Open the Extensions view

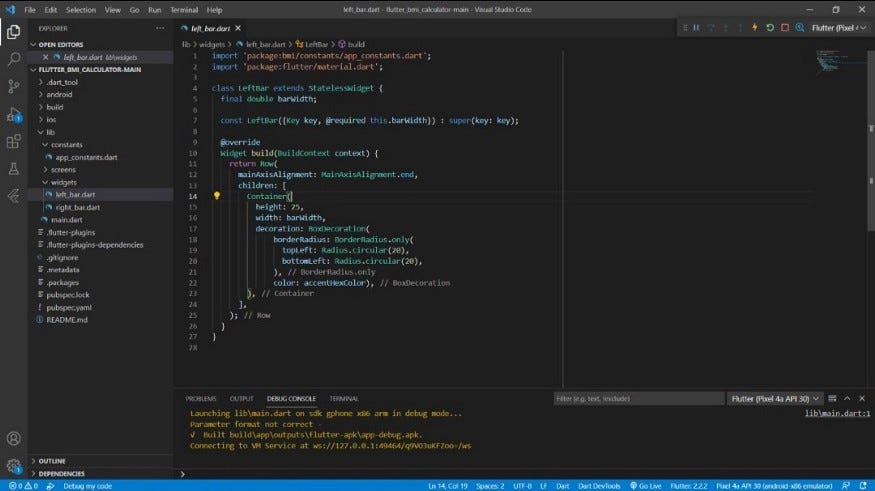pos(13,142)
